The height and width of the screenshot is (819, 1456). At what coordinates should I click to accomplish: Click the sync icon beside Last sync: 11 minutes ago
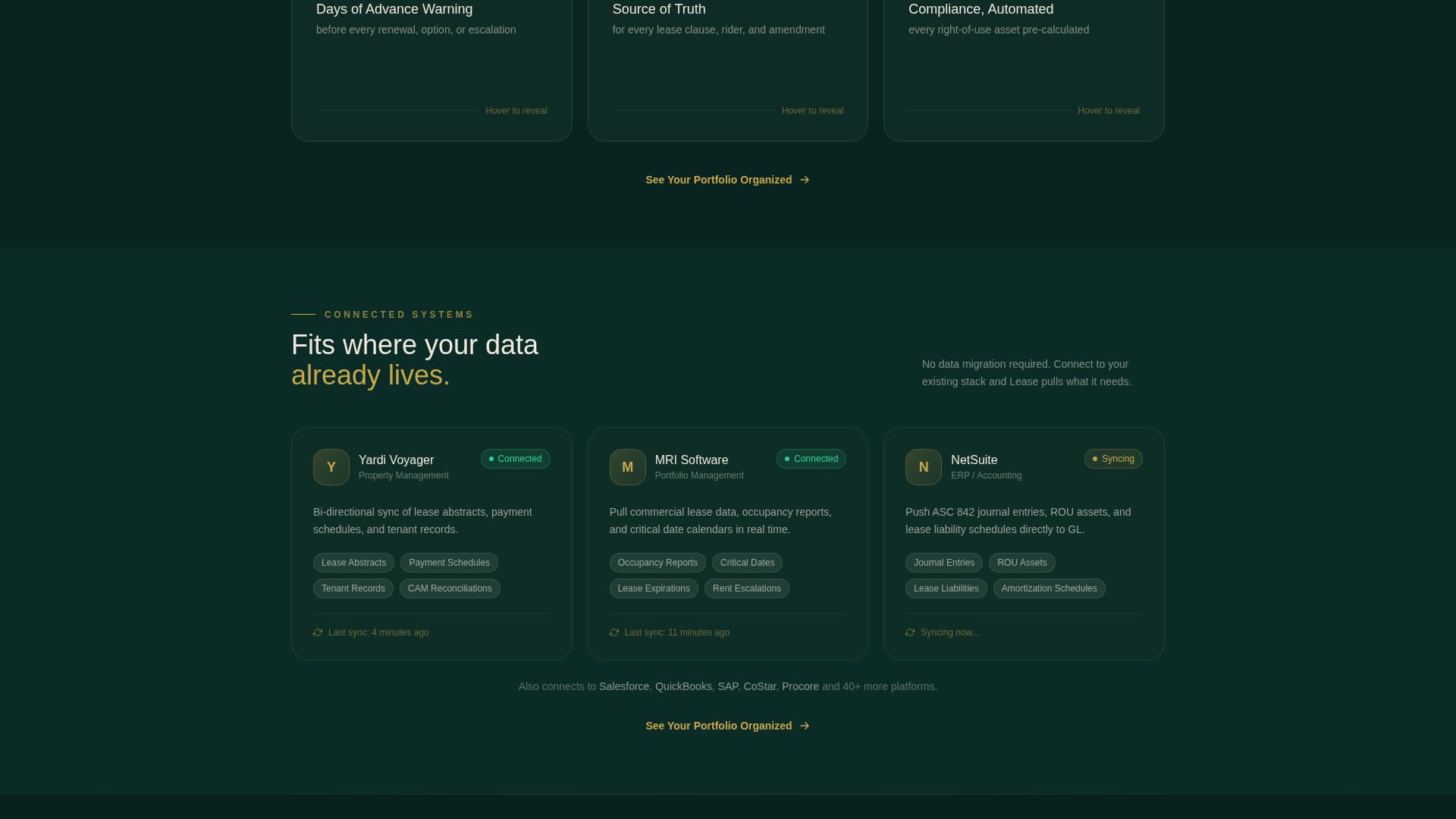(x=614, y=632)
